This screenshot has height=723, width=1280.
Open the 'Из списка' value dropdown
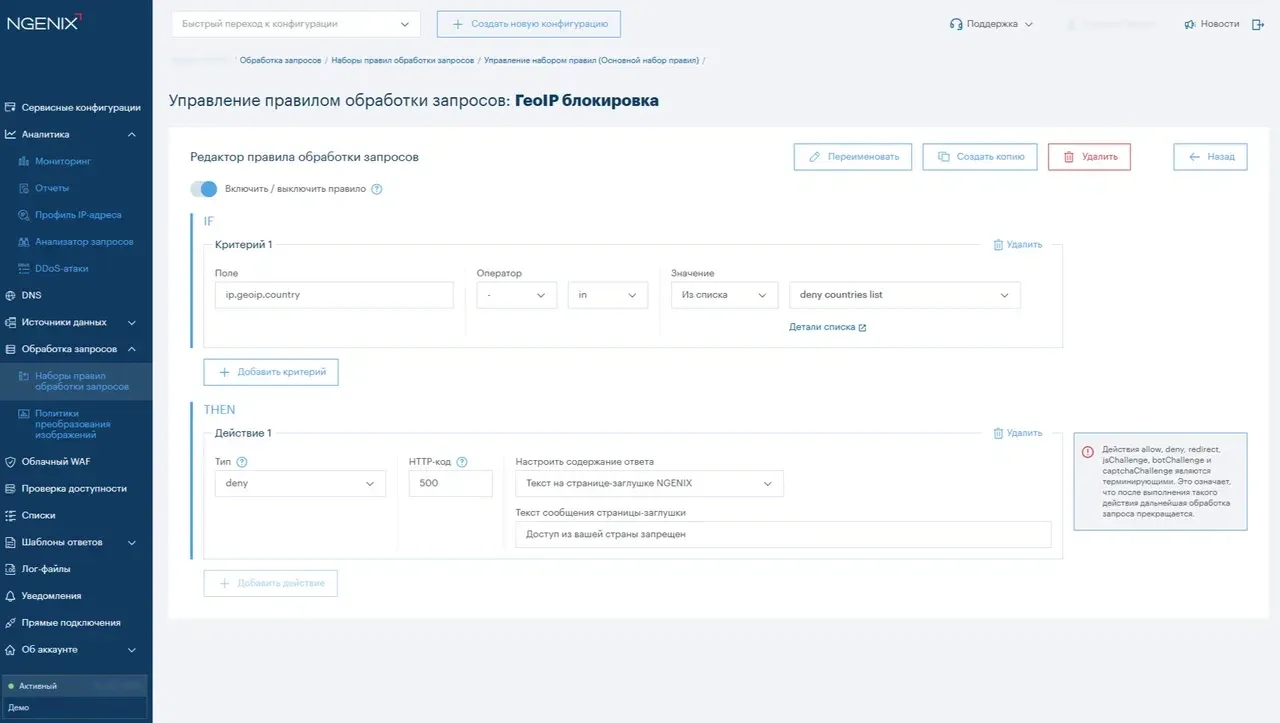pos(724,295)
